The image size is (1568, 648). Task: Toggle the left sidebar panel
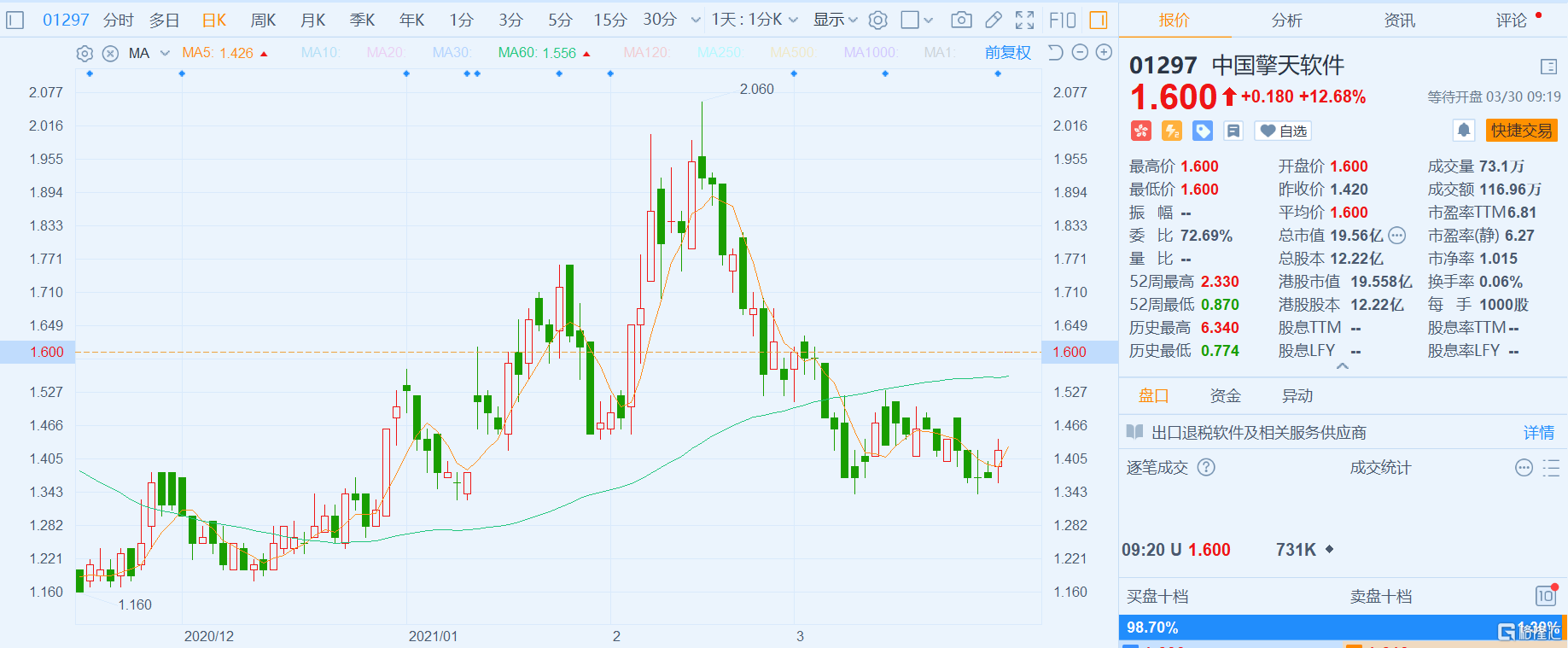(x=15, y=20)
